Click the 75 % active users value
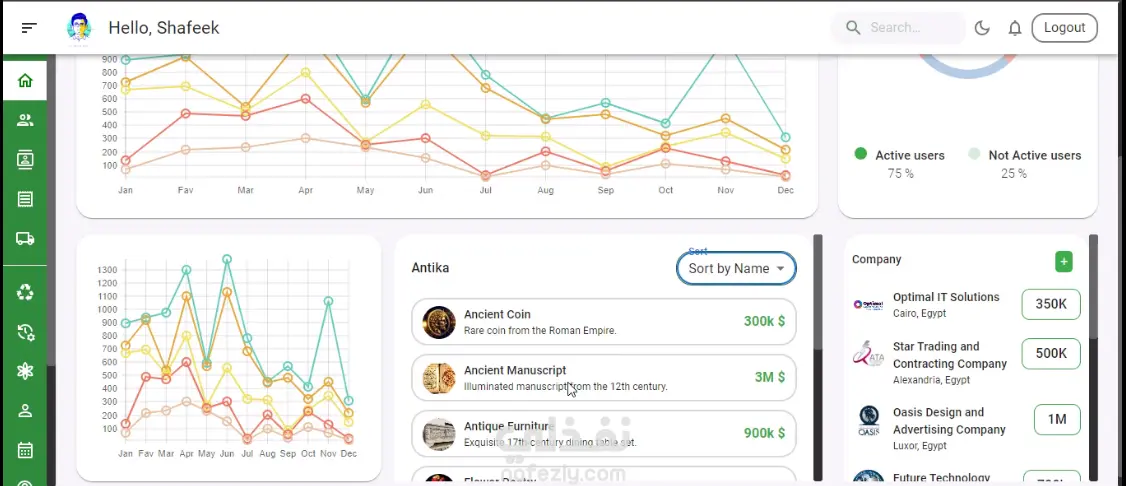1126x486 pixels. [x=900, y=174]
